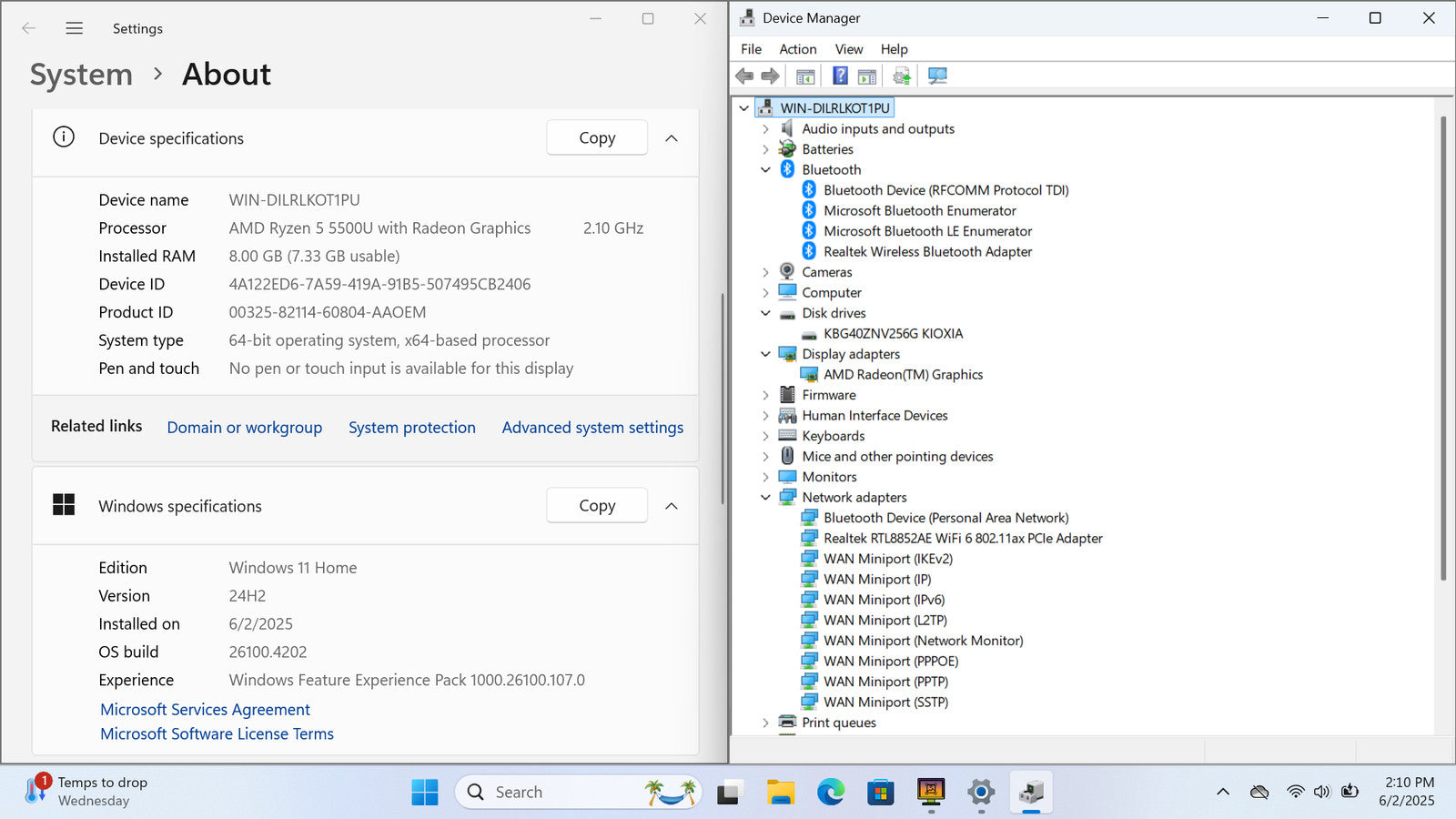
Task: Click the taskbar Search box
Action: [x=580, y=793]
